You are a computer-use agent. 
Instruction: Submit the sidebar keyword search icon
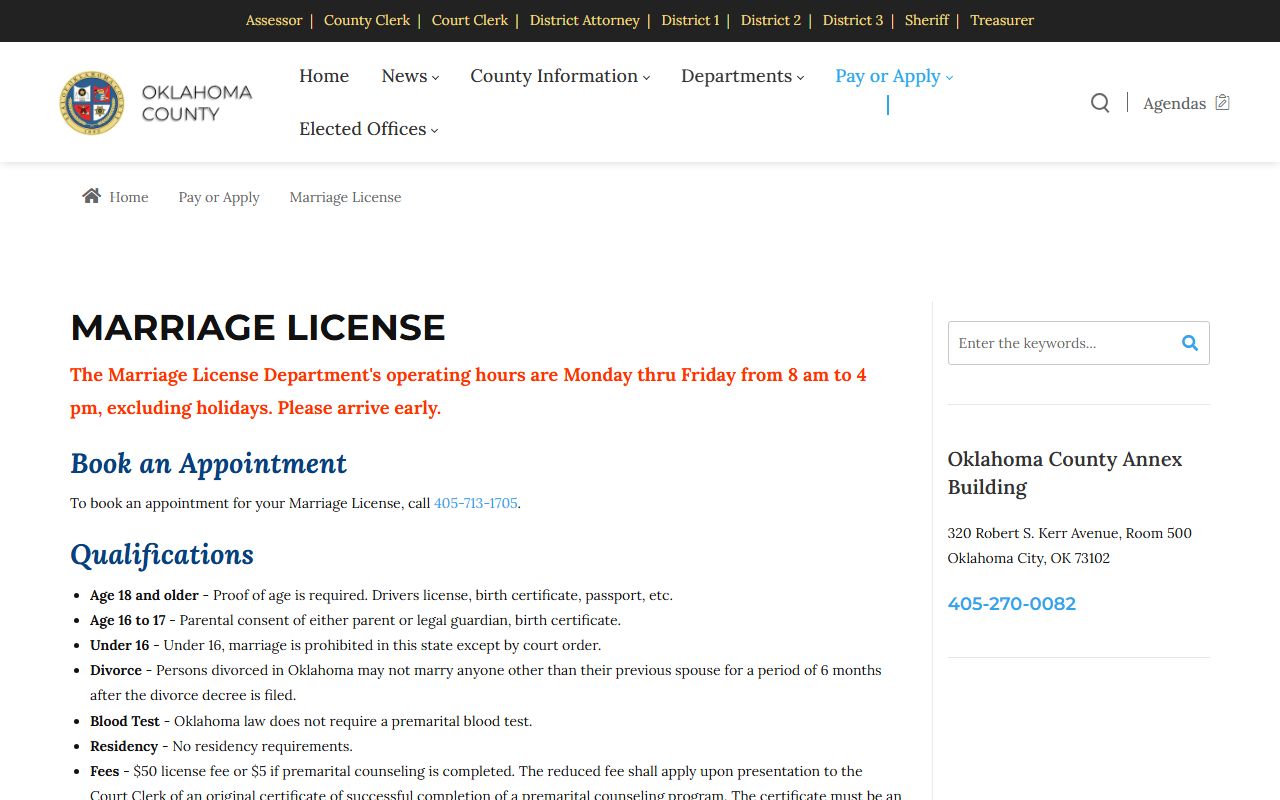pos(1190,343)
